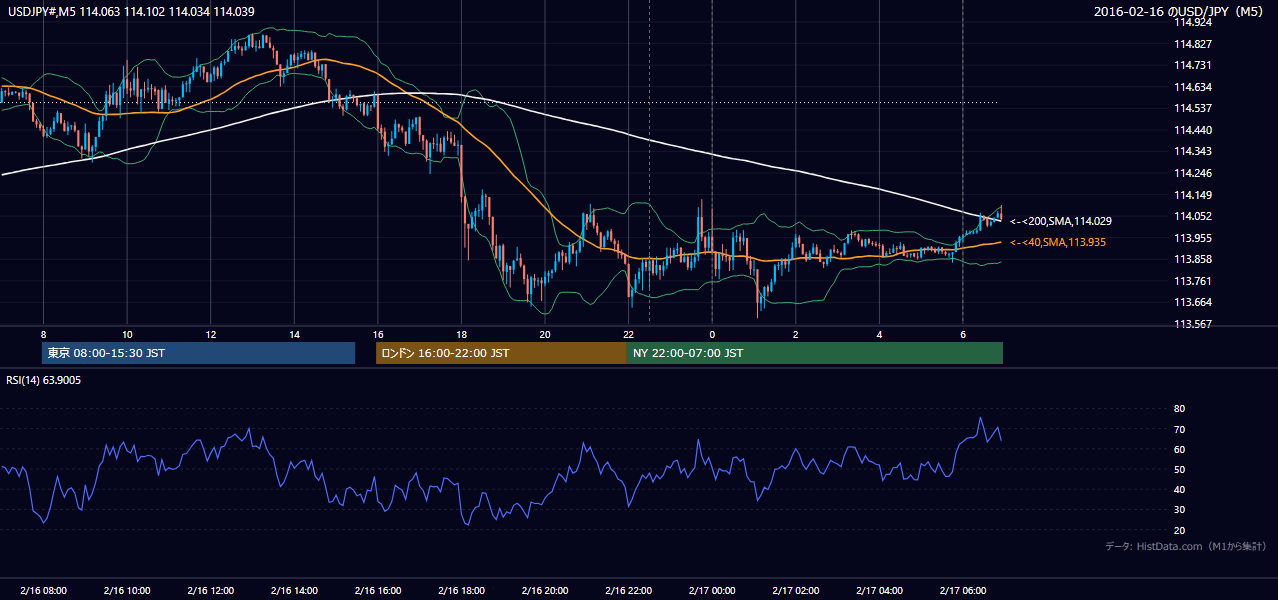
Task: Click price axis label 113.955
Action: pos(1192,238)
